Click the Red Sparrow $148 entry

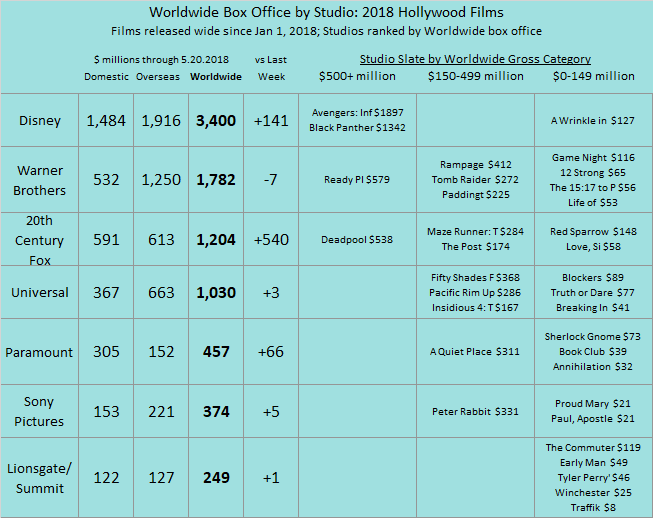tap(593, 232)
